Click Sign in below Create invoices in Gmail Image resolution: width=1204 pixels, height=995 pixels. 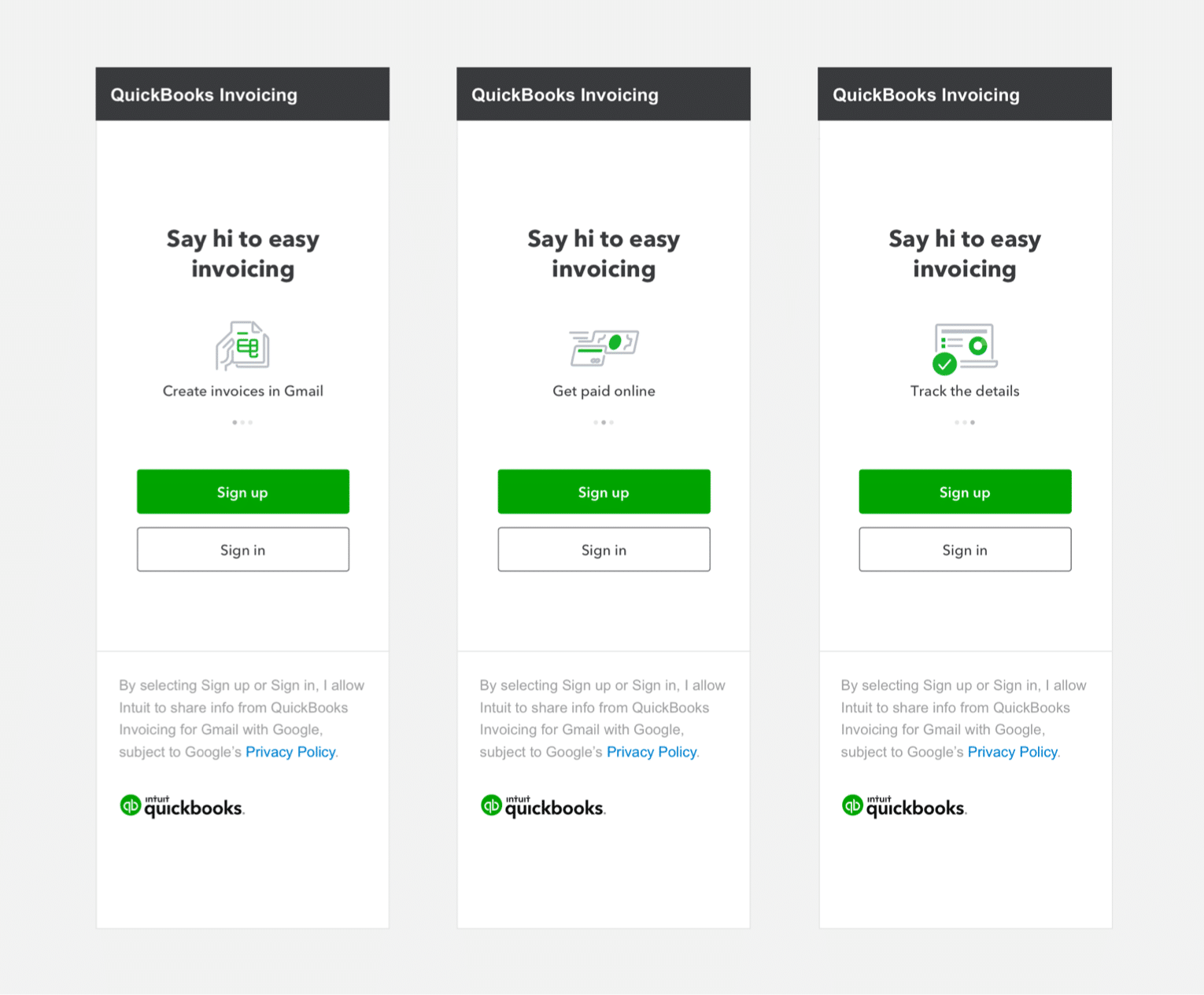point(243,549)
